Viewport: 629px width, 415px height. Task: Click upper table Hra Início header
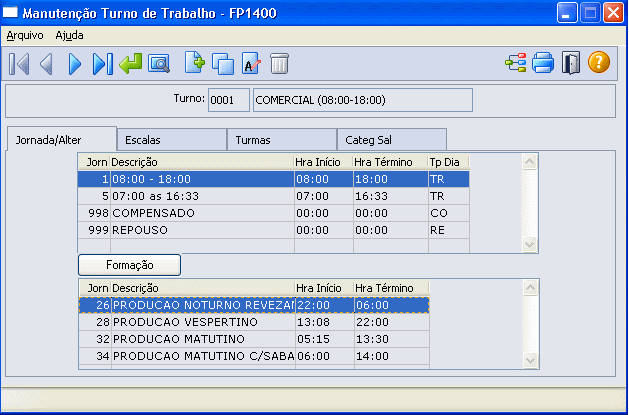pyautogui.click(x=324, y=162)
